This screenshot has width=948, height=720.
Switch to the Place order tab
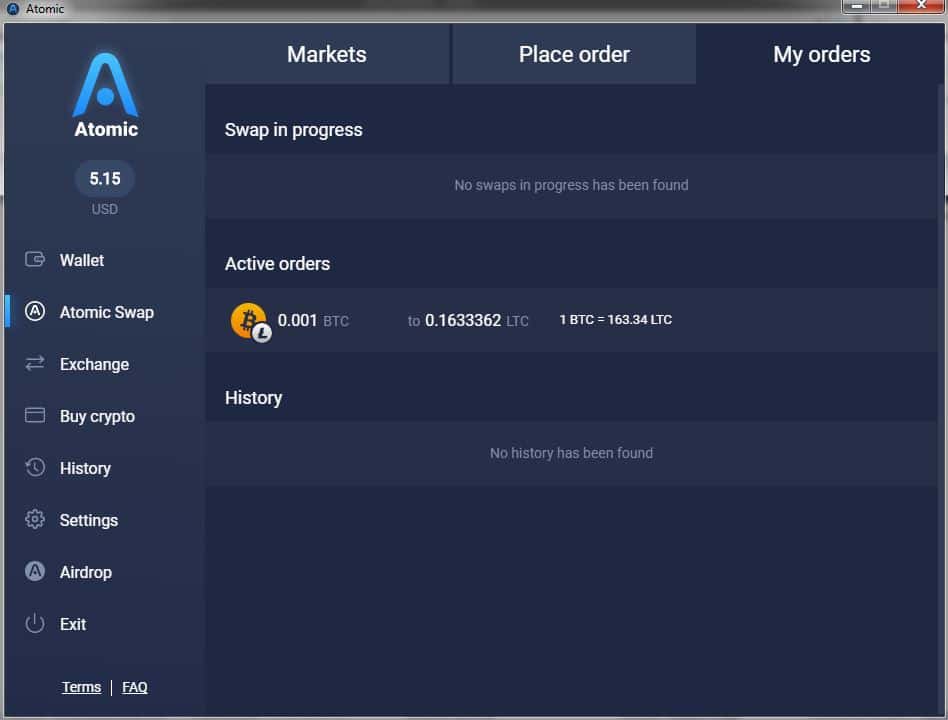coord(574,54)
